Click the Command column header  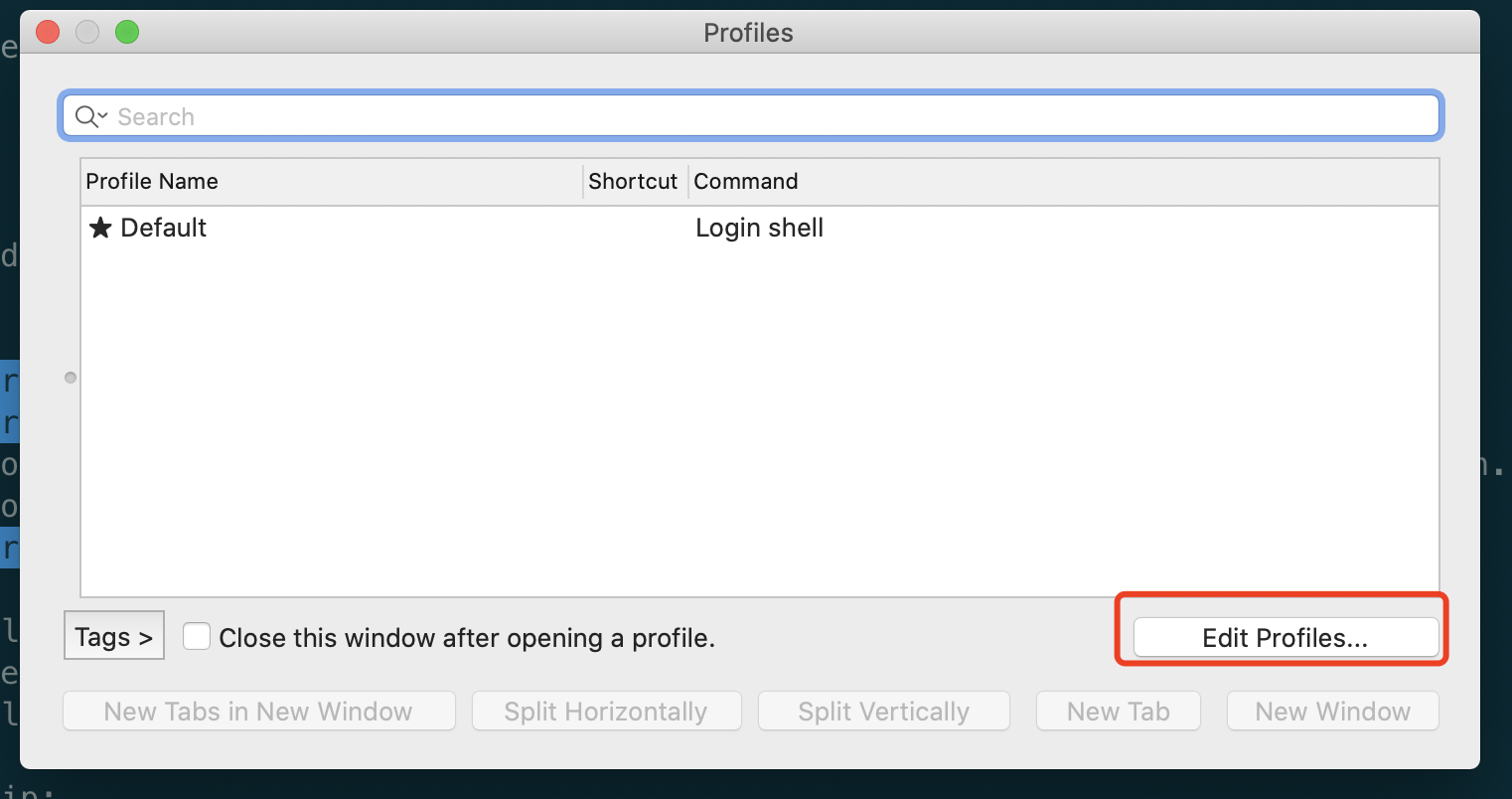click(x=746, y=181)
